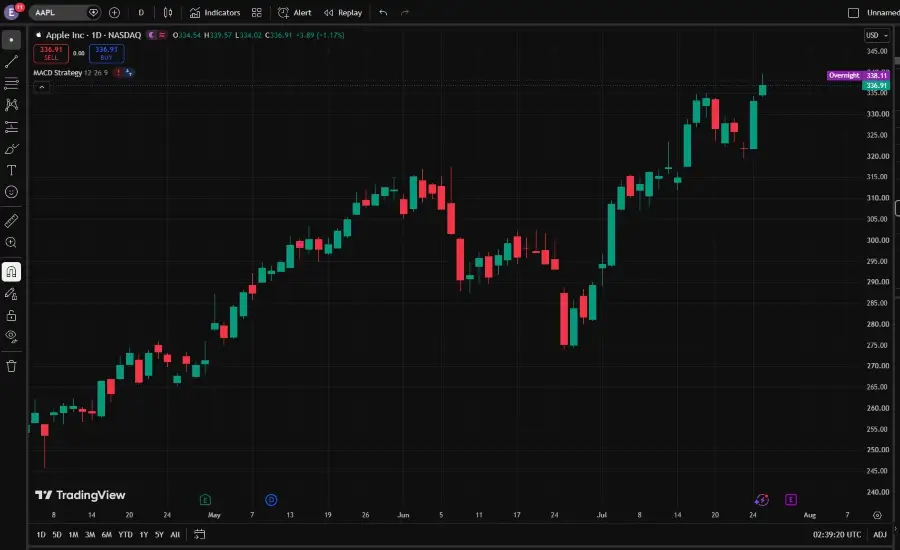Click the purple lightning event marker

[762, 500]
